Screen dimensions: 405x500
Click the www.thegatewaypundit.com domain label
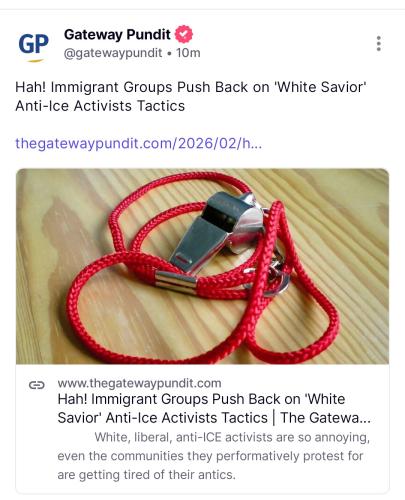[x=139, y=383]
